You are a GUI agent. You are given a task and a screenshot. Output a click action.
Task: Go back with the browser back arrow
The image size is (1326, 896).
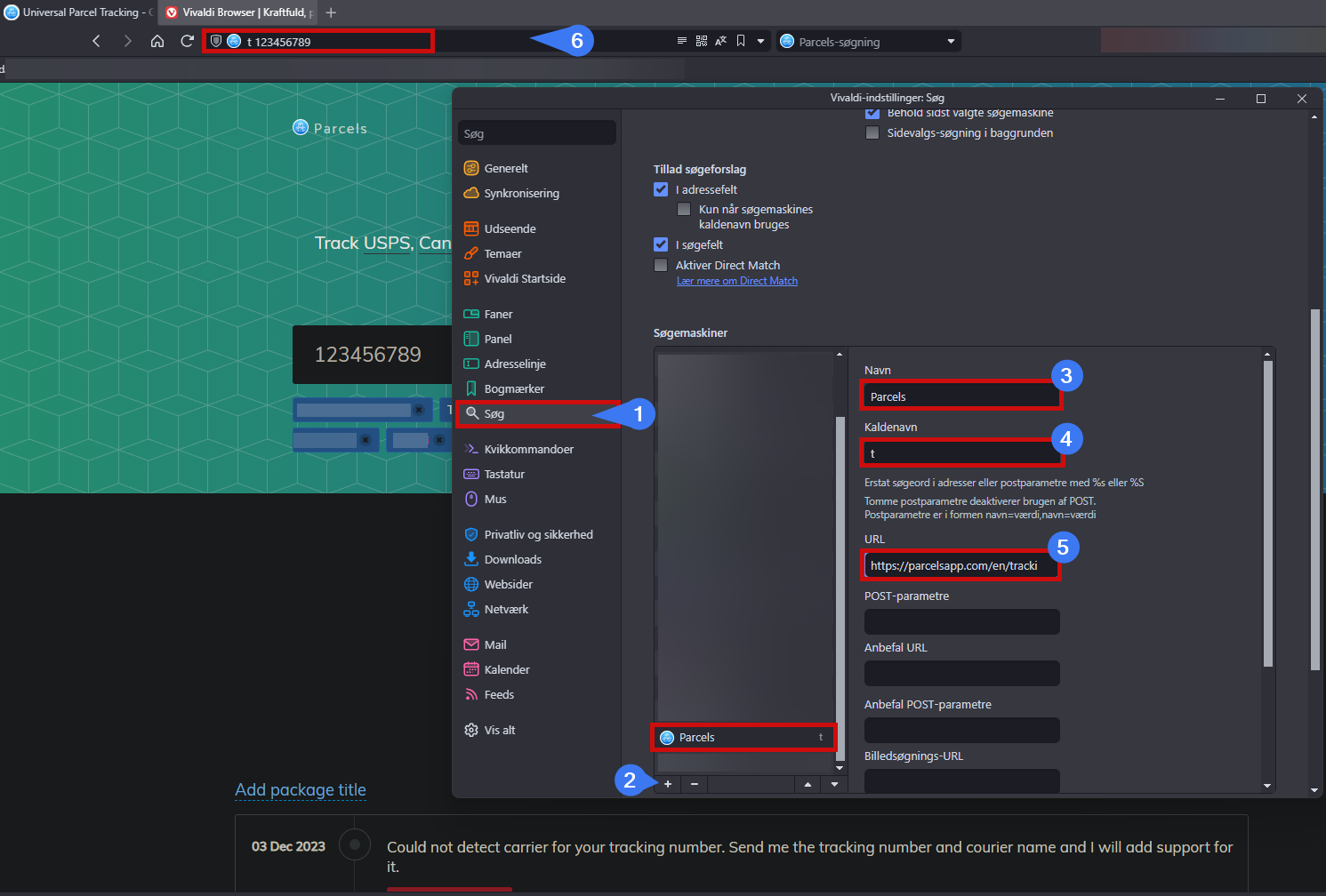[x=96, y=41]
